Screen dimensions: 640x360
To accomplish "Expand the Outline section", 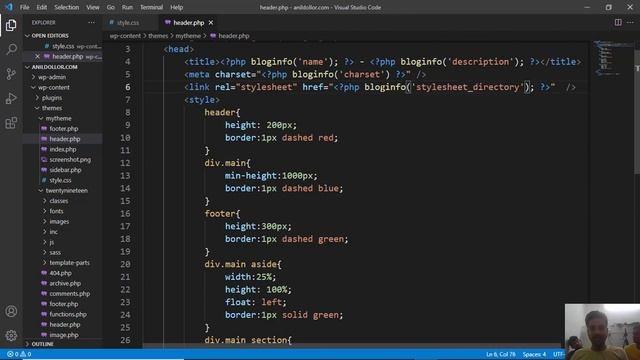I will point(42,344).
